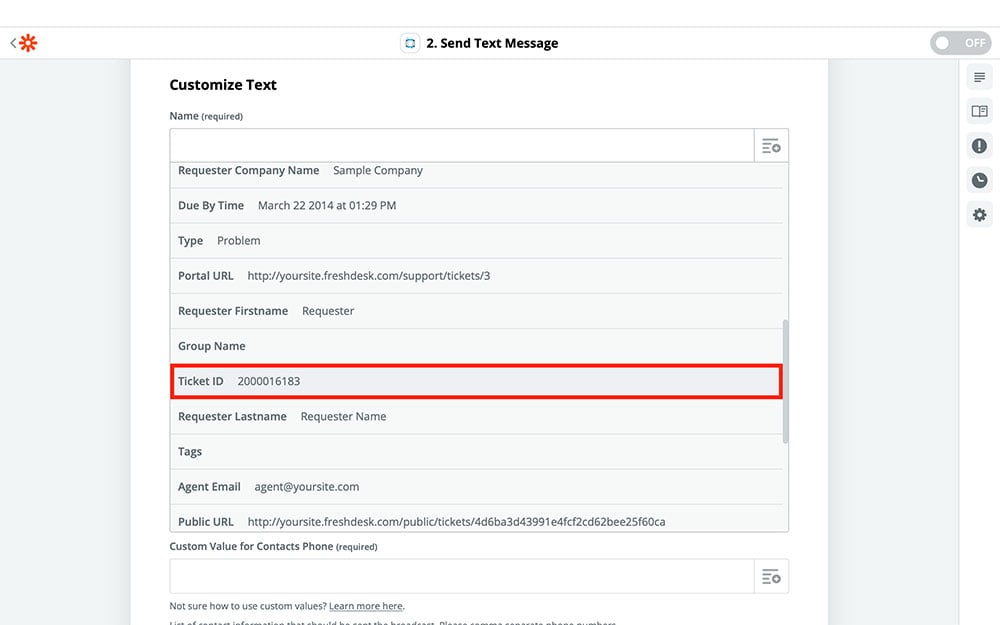Click the back arrow beside Zapier logo
The height and width of the screenshot is (625, 1000).
pyautogui.click(x=13, y=43)
